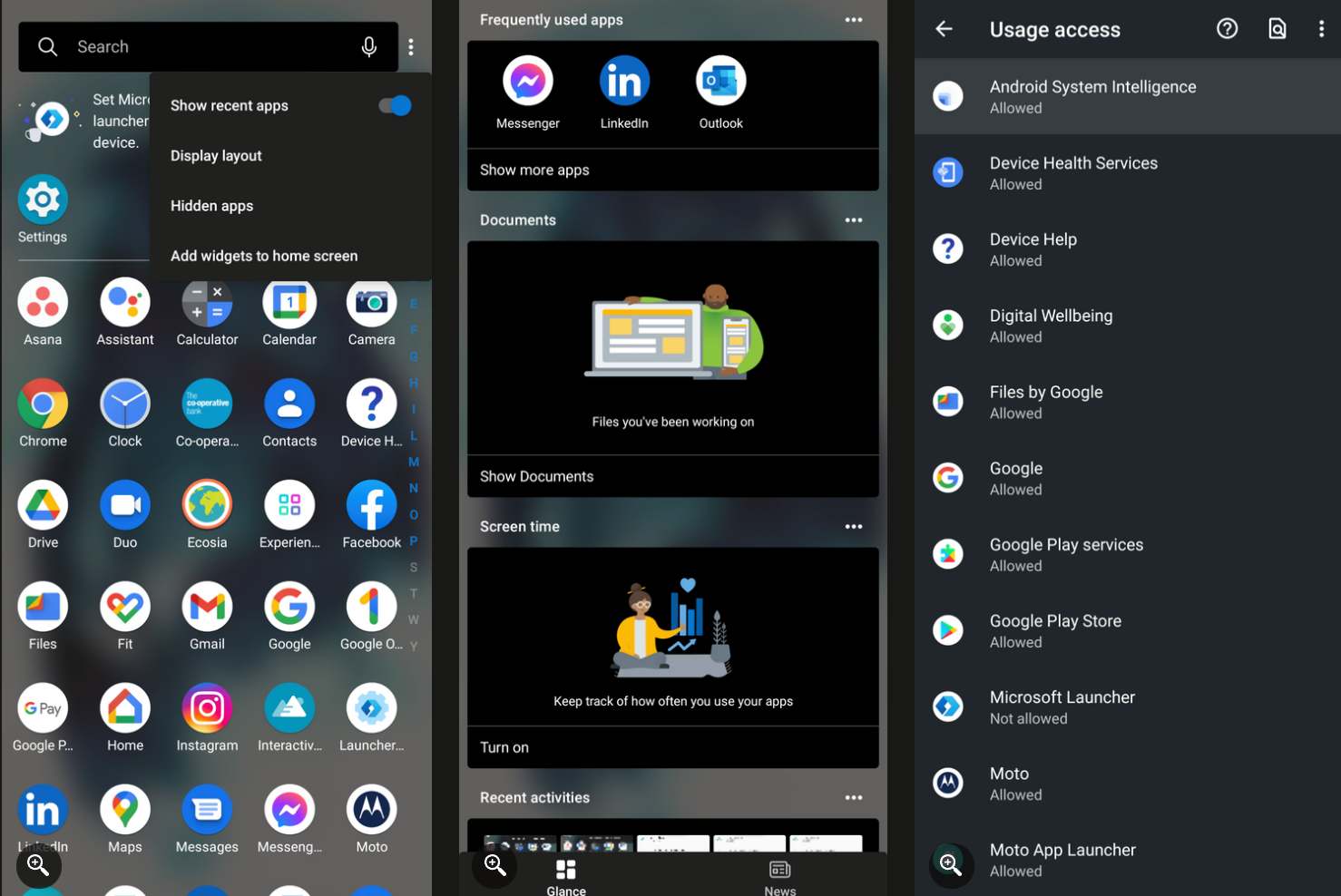Screen dimensions: 1341x896
Task: Launch the Moto app in the drawer
Action: point(372,820)
